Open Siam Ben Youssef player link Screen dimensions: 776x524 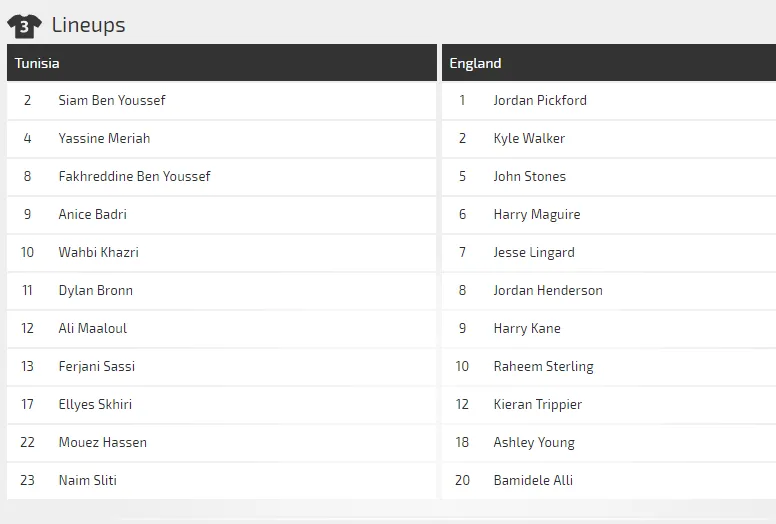pos(112,100)
